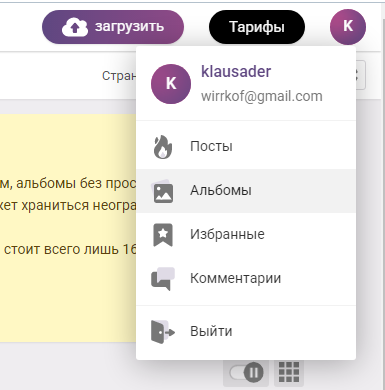Screen dimensions: 385x390
Task: Open Альбомы menu item
Action: point(246,191)
